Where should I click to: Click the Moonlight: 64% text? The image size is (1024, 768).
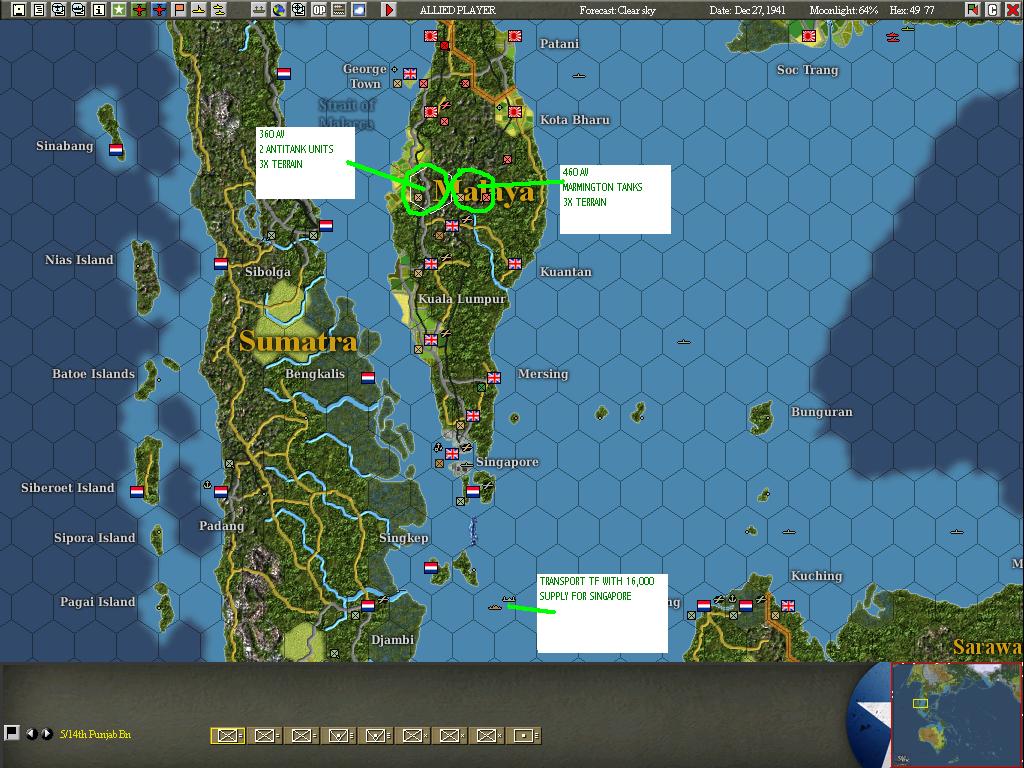click(844, 10)
